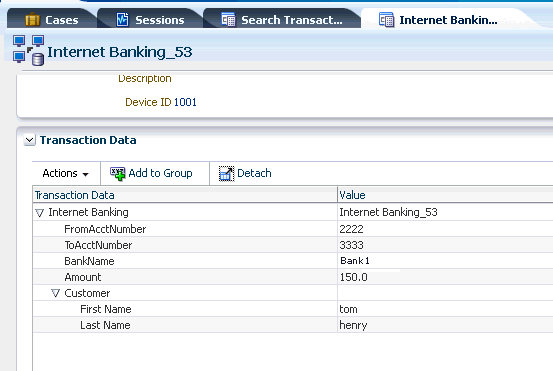The height and width of the screenshot is (371, 553).
Task: Collapse the Internet Banking tree node
Action: pos(40,213)
